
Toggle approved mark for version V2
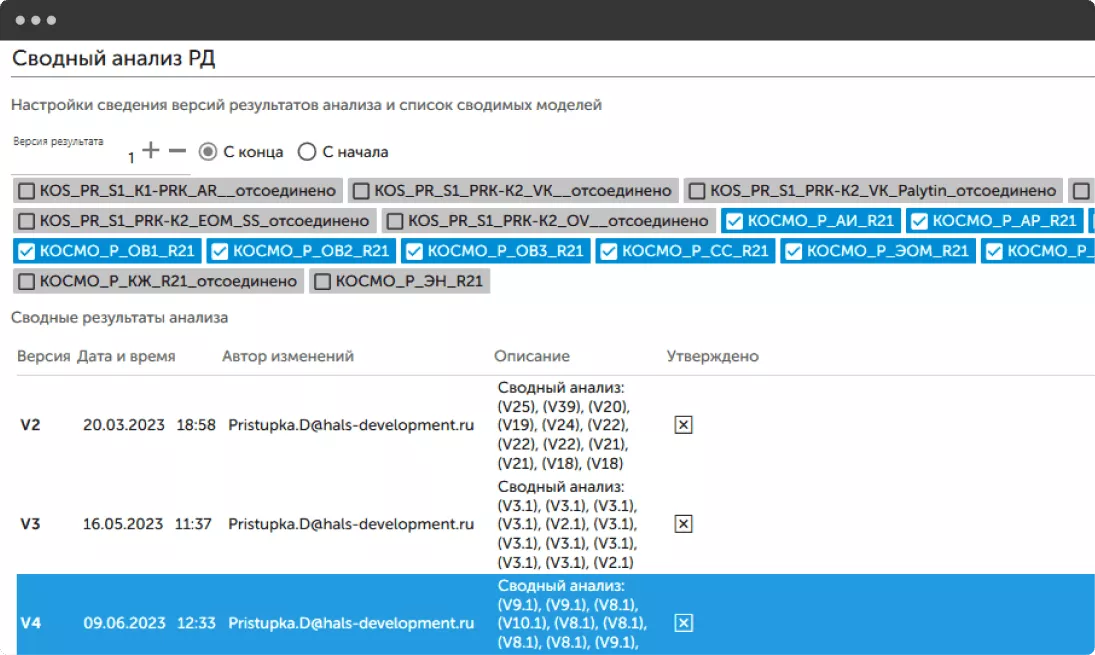pyautogui.click(x=683, y=425)
